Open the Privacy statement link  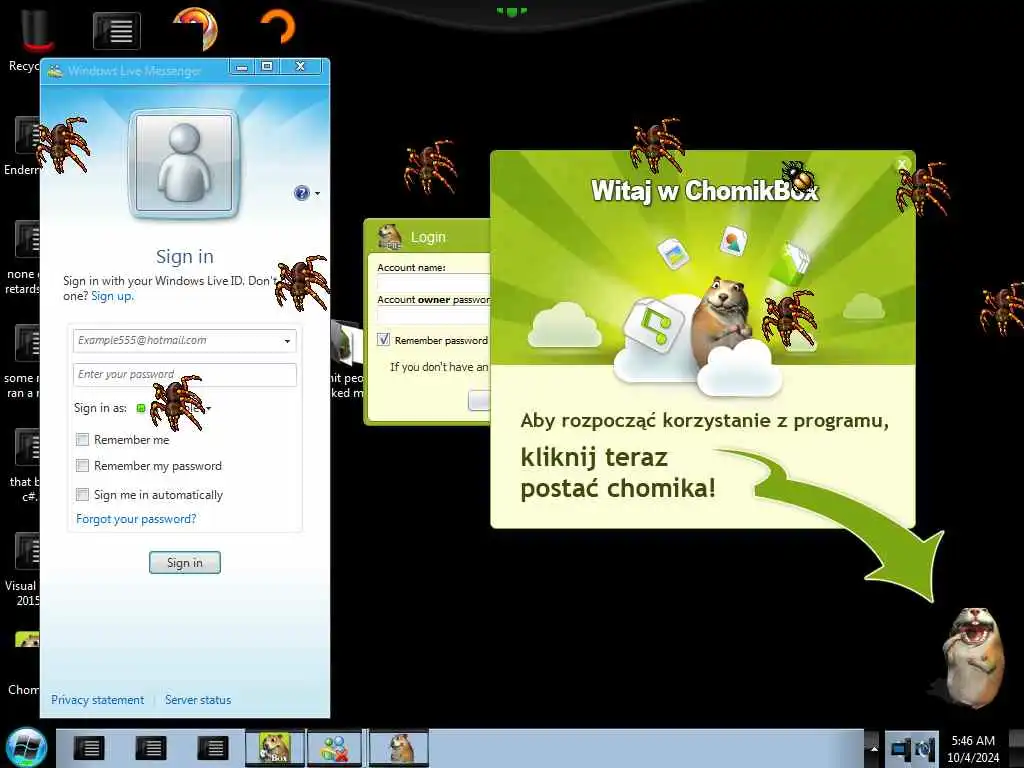pos(97,699)
